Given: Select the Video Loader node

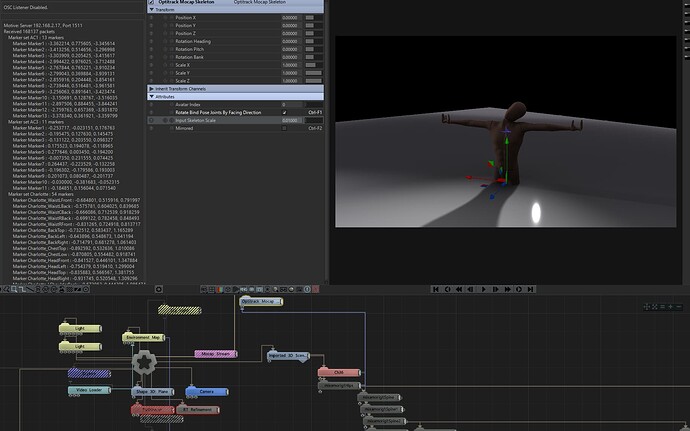Looking at the screenshot, I should click(89, 390).
